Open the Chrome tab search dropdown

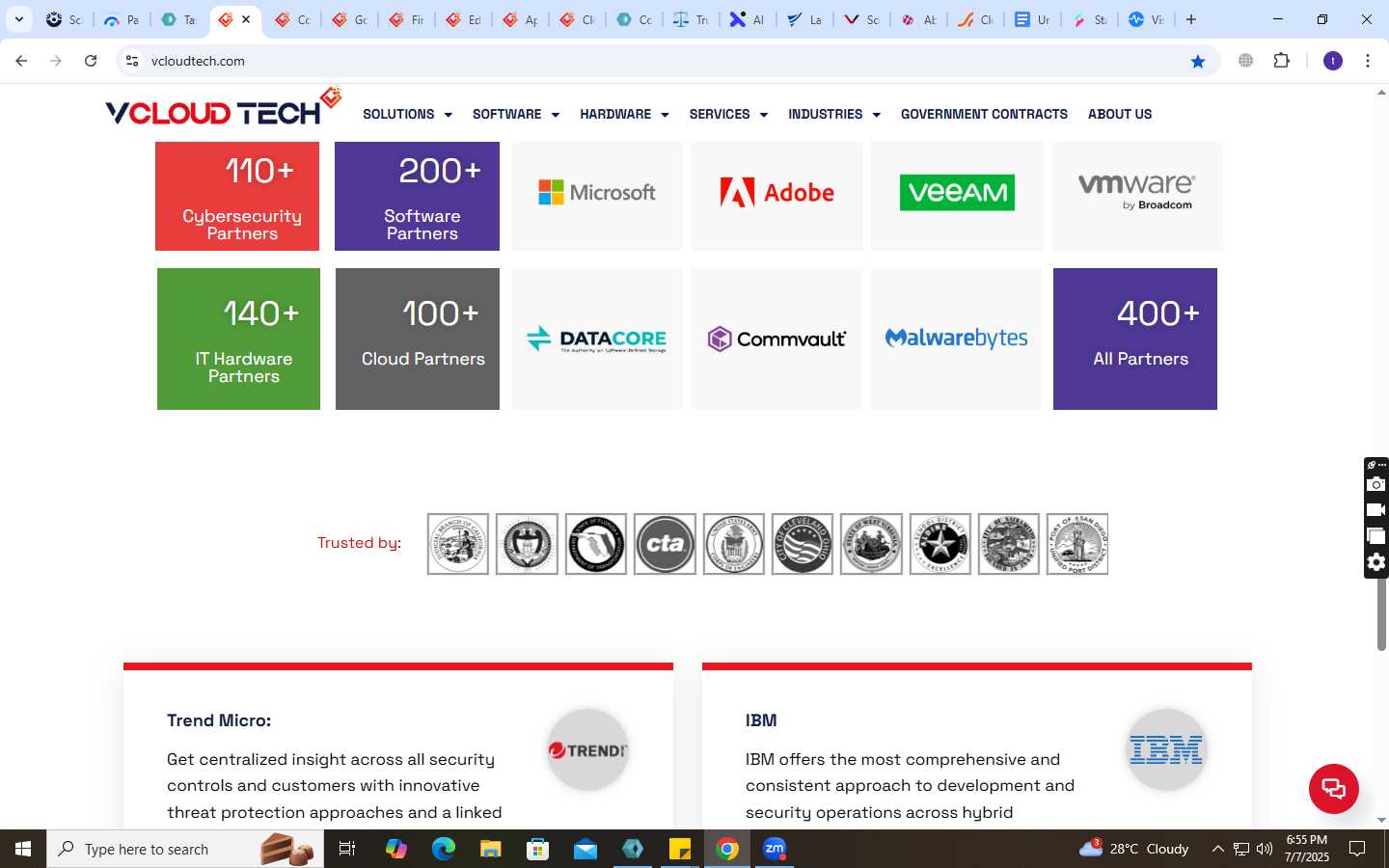click(x=19, y=19)
